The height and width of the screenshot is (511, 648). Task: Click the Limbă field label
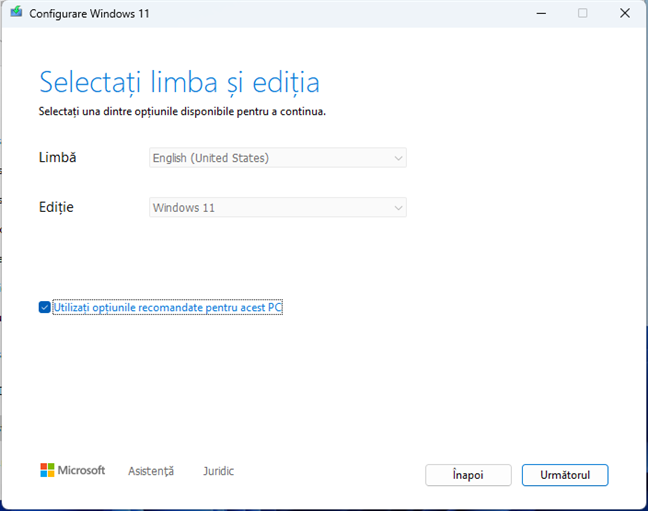click(57, 158)
